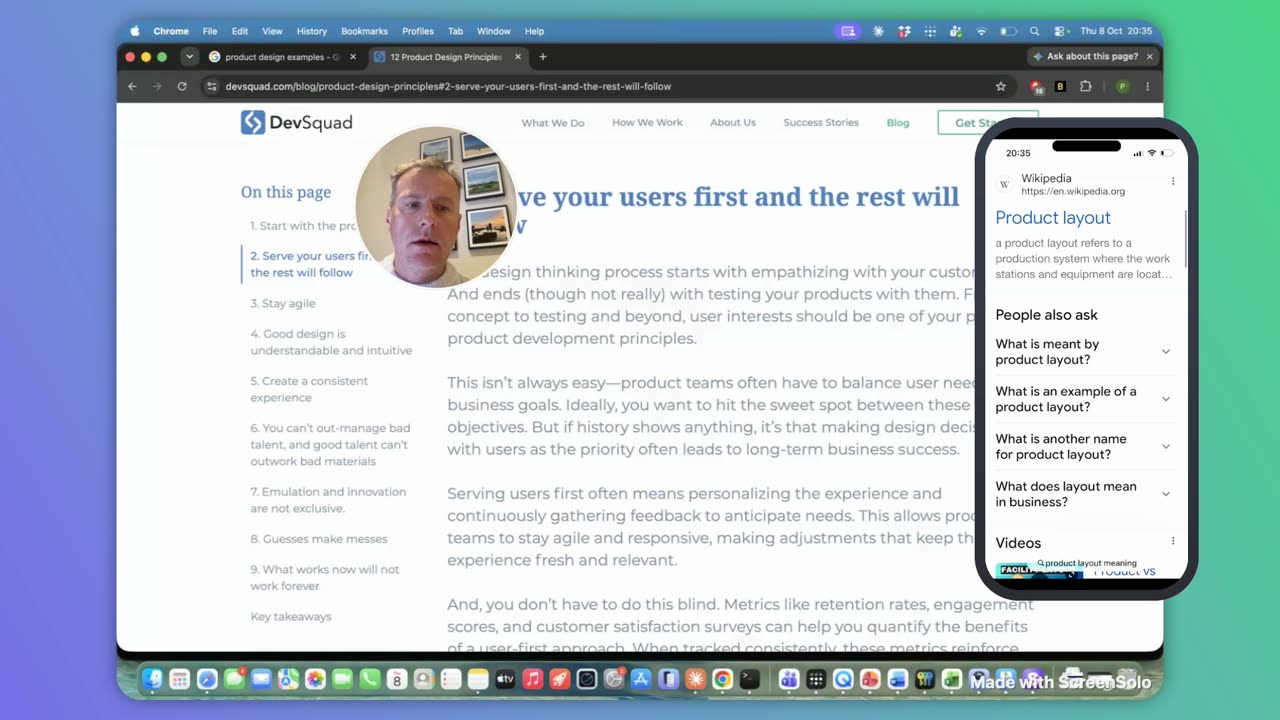This screenshot has height=720, width=1280.
Task: Jump to "Key takeaways" in sidebar
Action: pyautogui.click(x=291, y=616)
